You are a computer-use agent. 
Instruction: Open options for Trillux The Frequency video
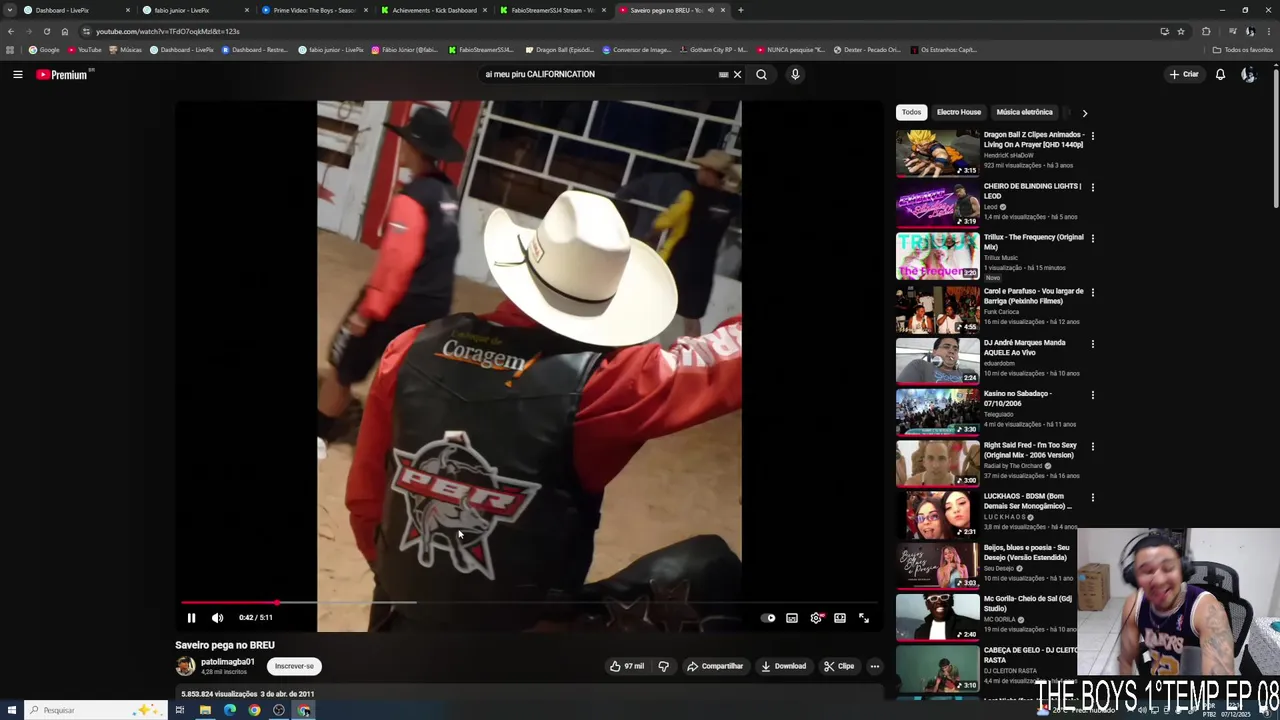(x=1092, y=238)
